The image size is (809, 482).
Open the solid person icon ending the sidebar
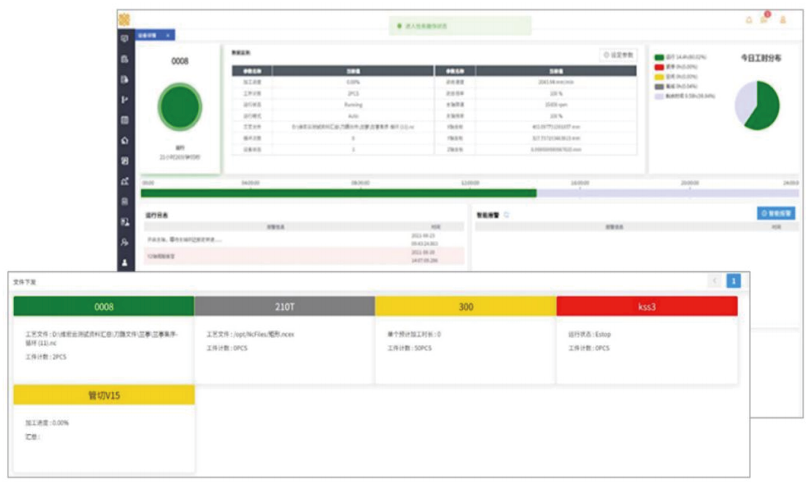pos(125,262)
